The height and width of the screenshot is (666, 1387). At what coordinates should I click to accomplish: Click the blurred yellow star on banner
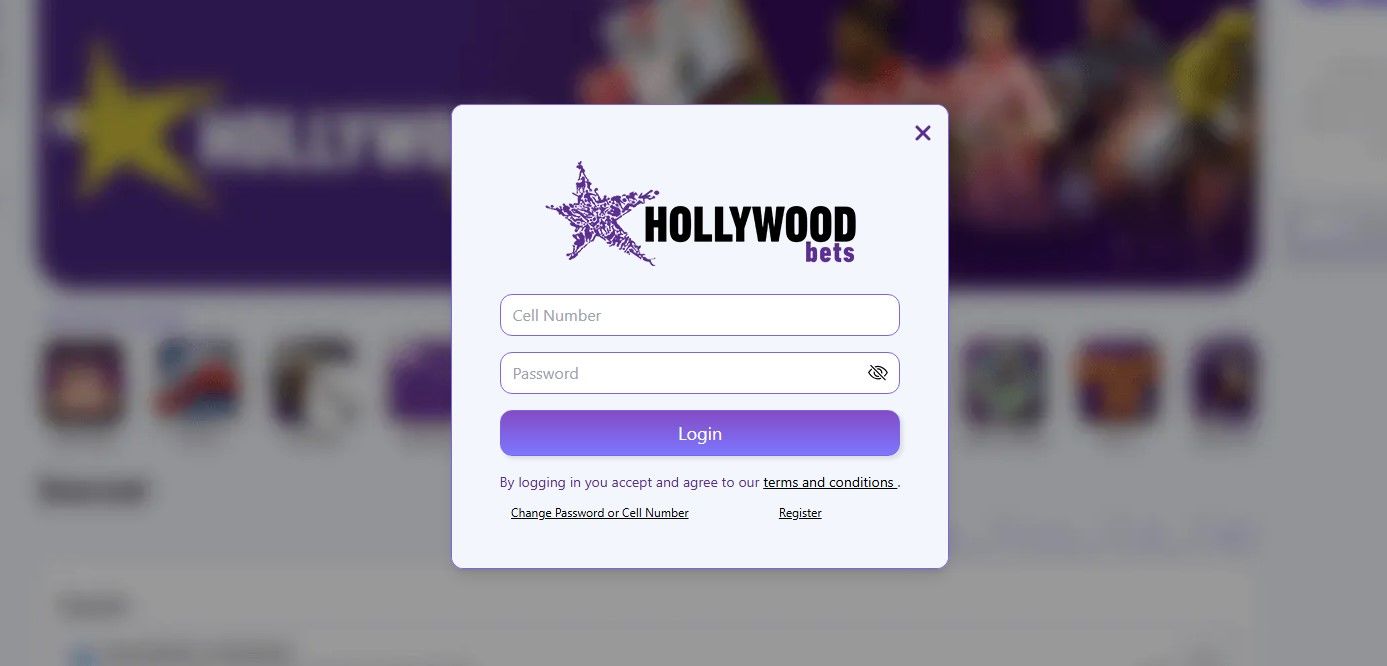pyautogui.click(x=130, y=125)
